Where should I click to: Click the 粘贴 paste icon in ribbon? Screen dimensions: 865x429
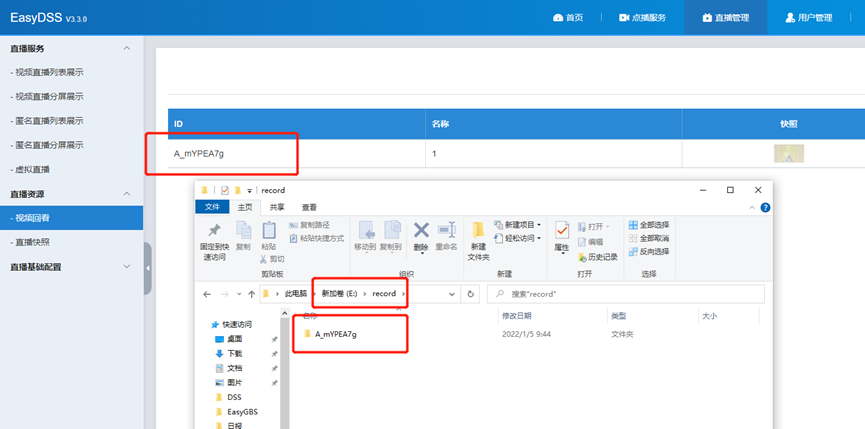[x=269, y=230]
